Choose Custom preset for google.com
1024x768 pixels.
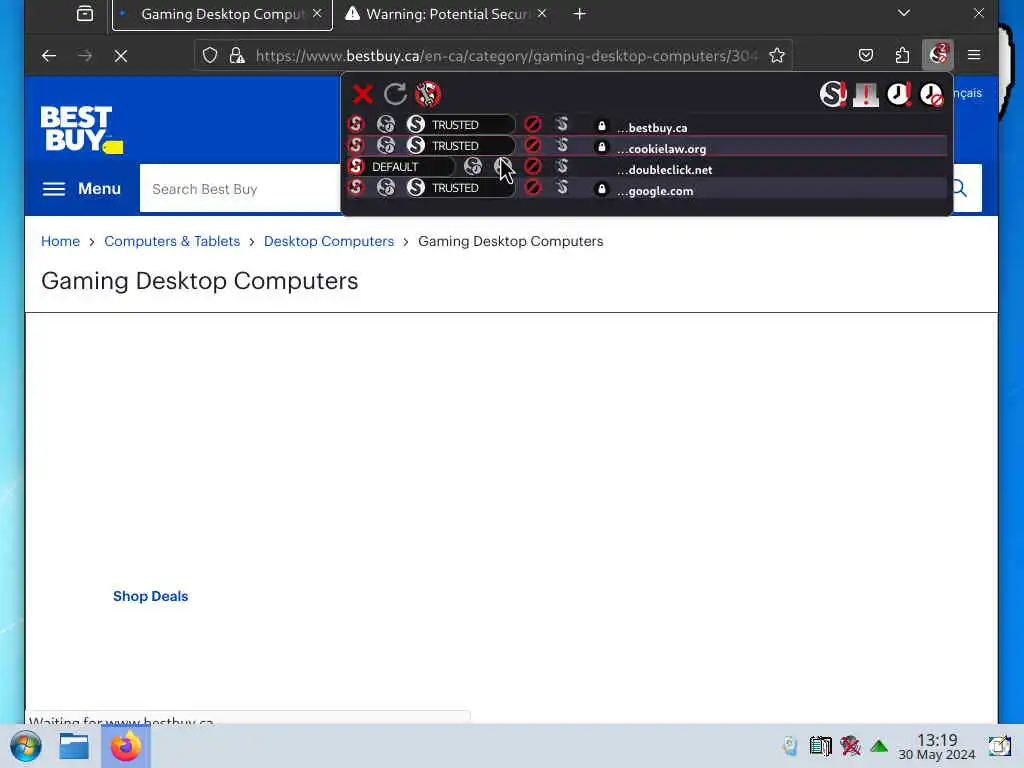pyautogui.click(x=562, y=187)
